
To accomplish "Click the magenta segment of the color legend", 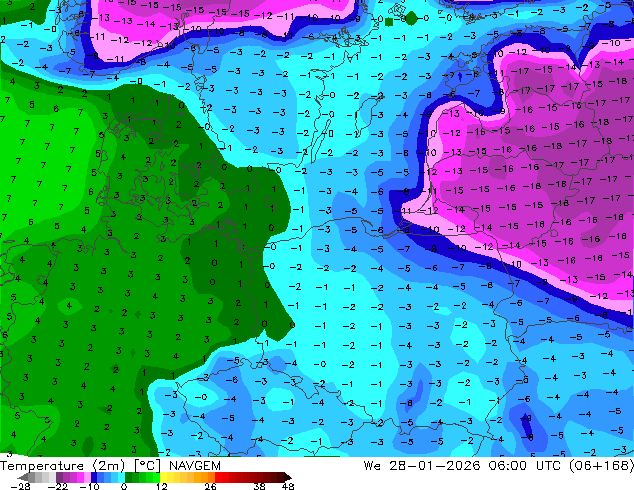I will (x=80, y=477).
